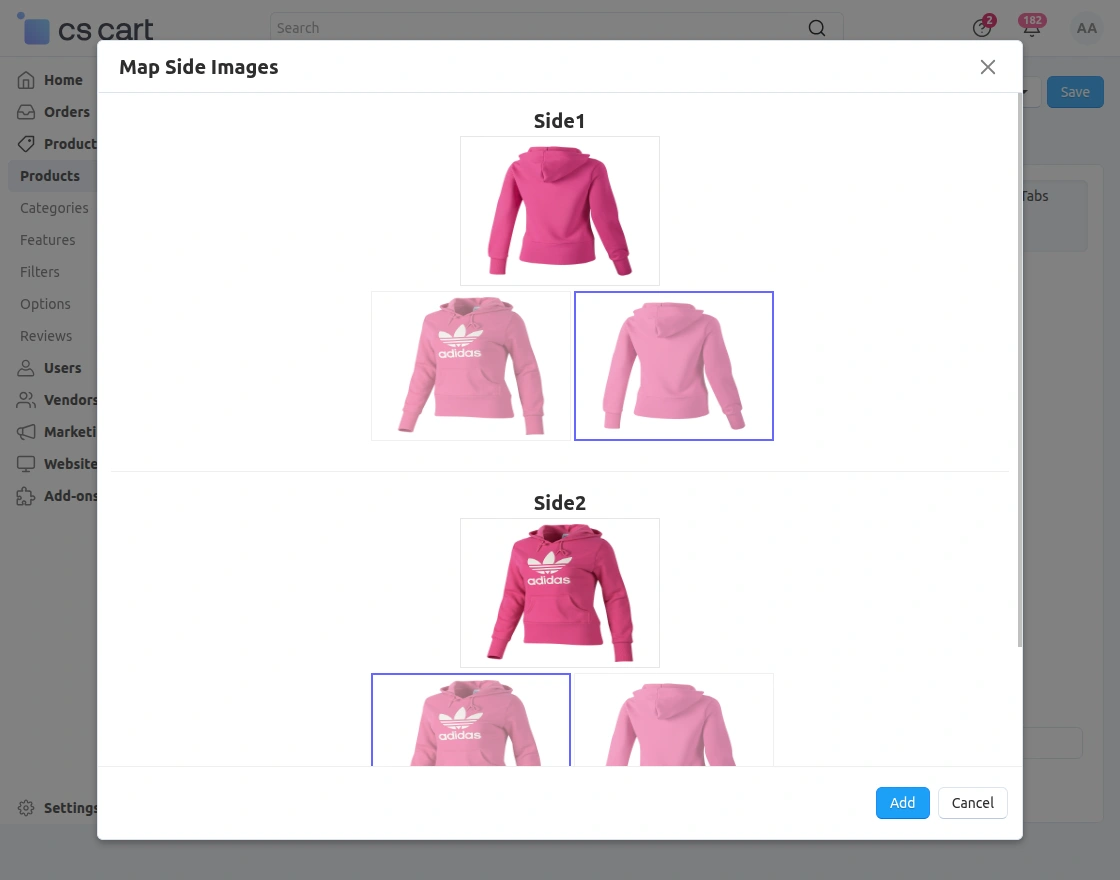Dismiss the dialog using Cancel
This screenshot has width=1120, height=880.
click(972, 803)
